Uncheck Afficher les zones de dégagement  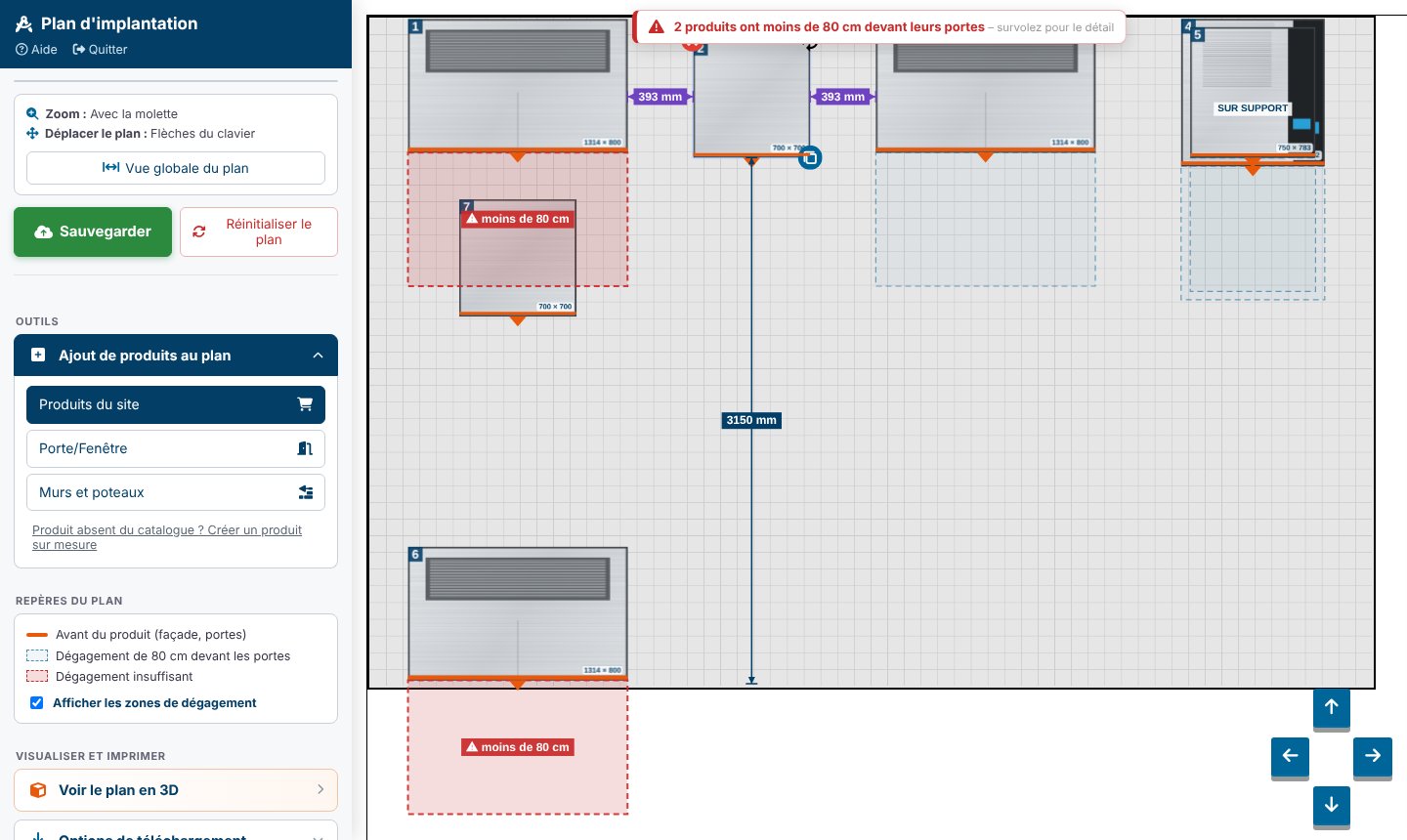[37, 703]
